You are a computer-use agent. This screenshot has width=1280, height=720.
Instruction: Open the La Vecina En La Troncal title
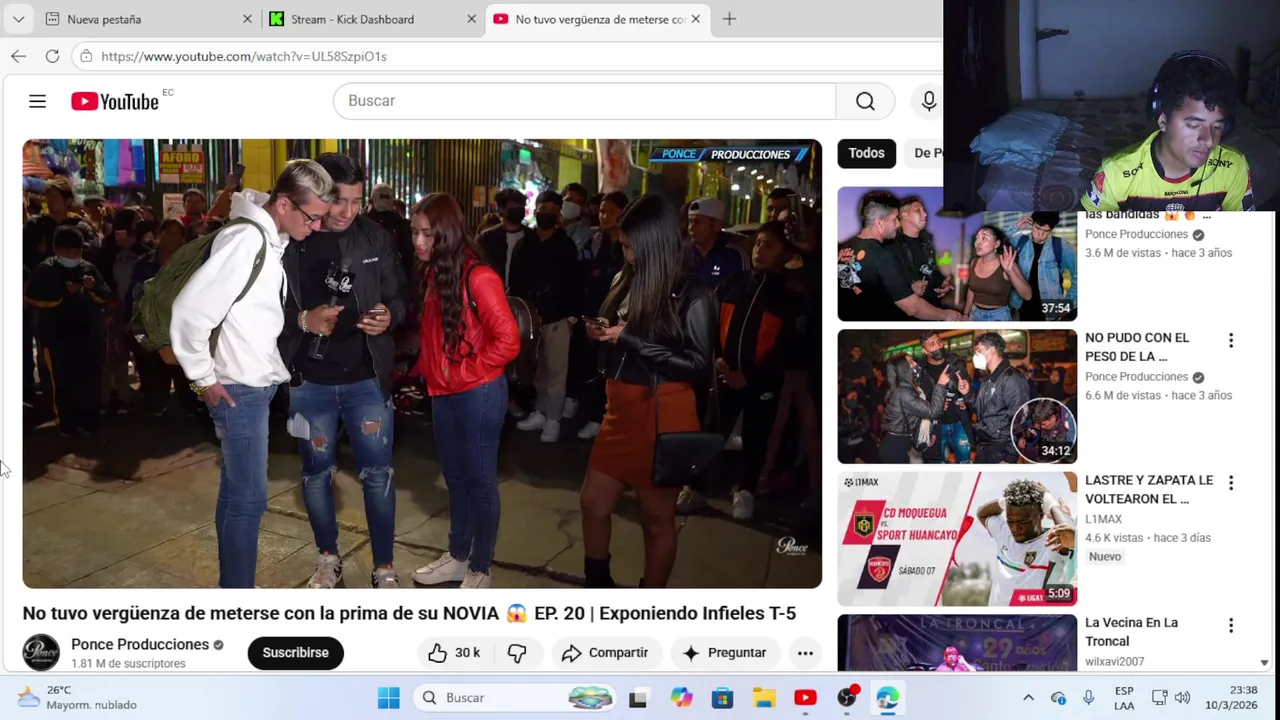click(x=1131, y=632)
